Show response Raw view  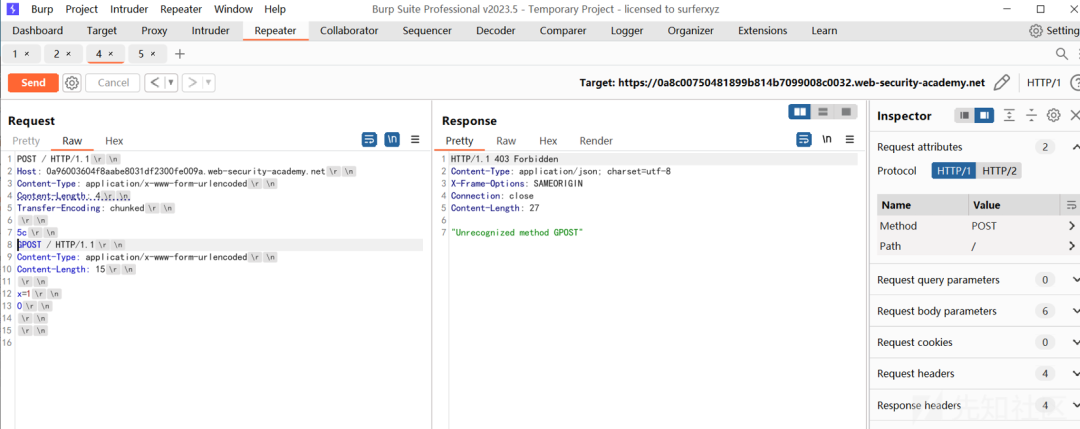pyautogui.click(x=506, y=140)
